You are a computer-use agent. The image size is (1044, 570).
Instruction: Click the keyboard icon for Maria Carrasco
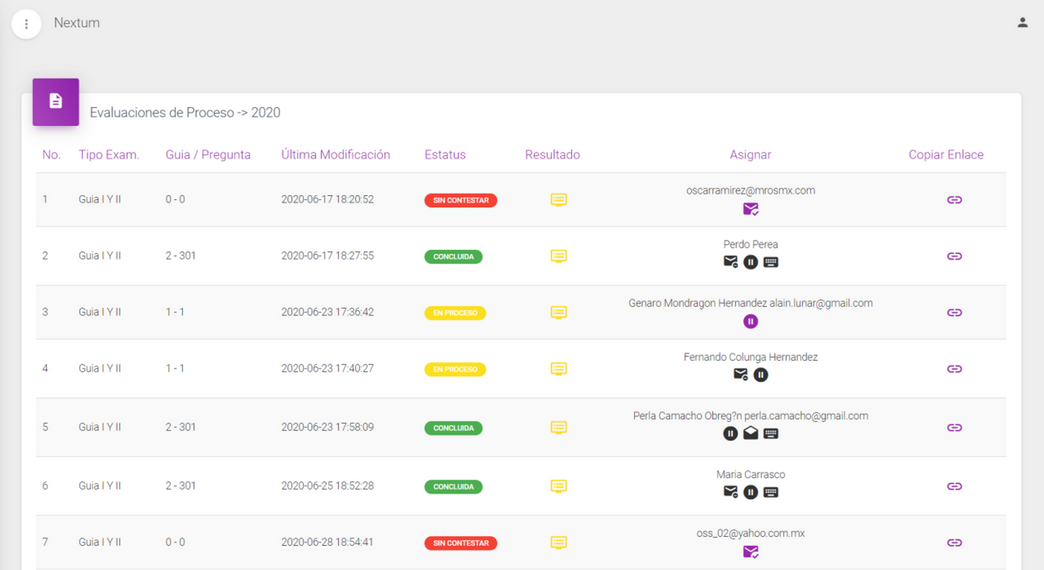click(770, 492)
